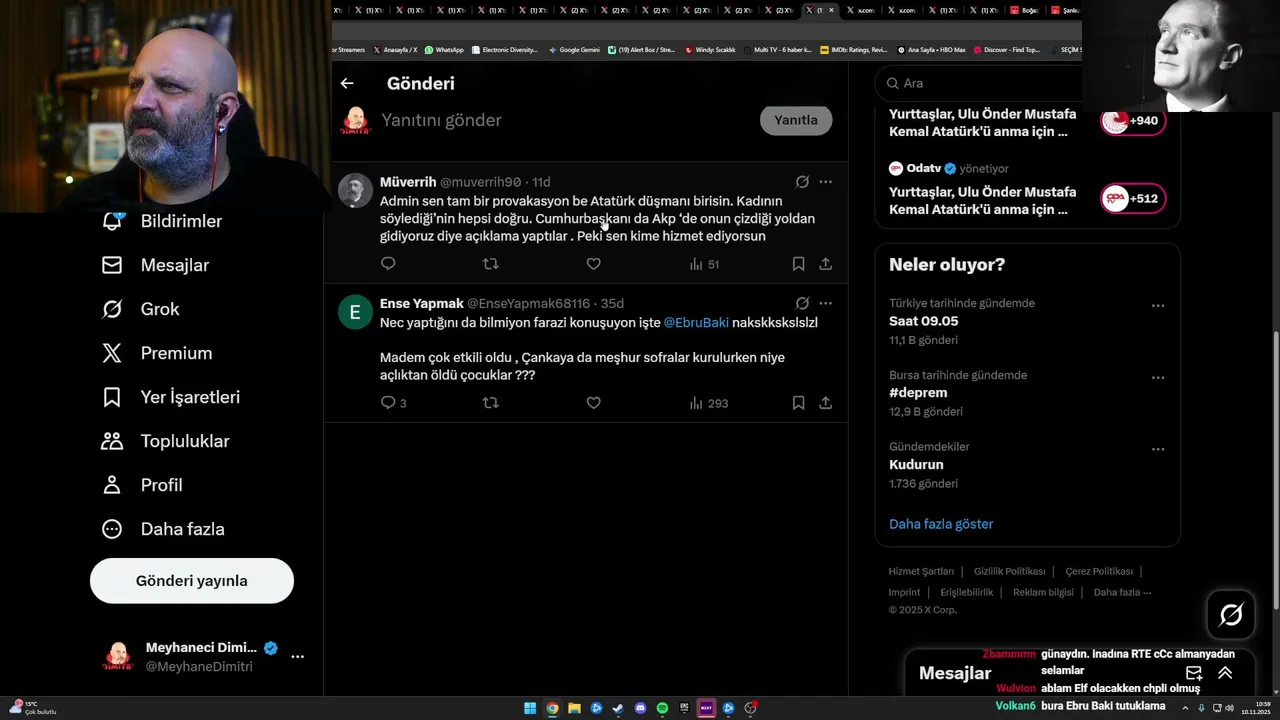Open Google Gemini bookmark
The width and height of the screenshot is (1280, 720).
(x=574, y=49)
